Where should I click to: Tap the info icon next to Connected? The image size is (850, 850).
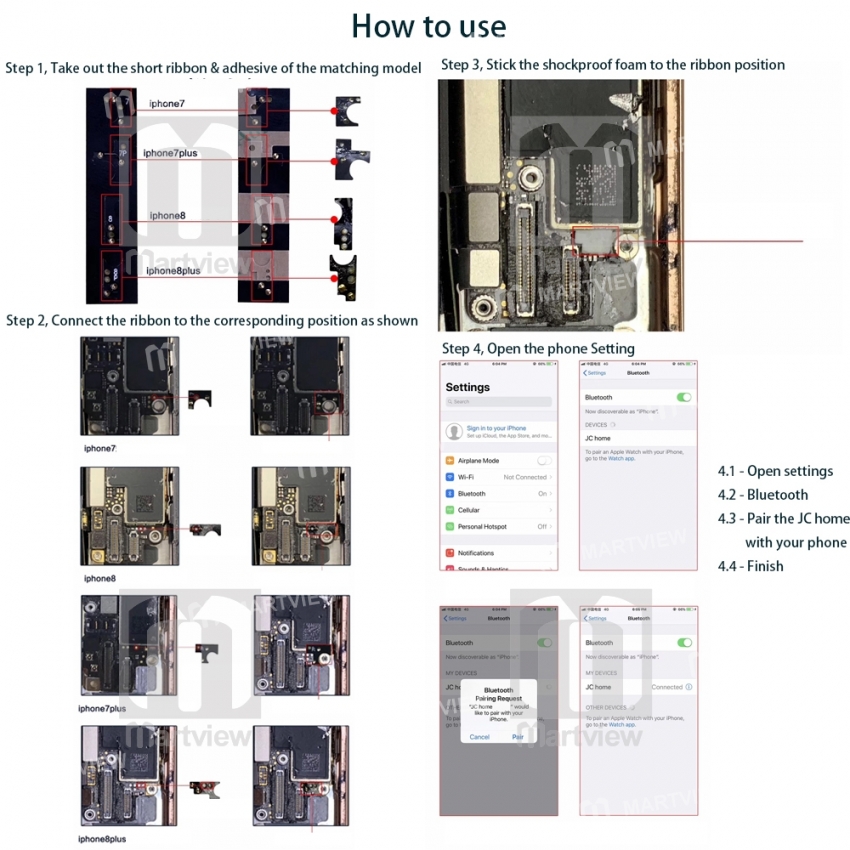(x=689, y=687)
